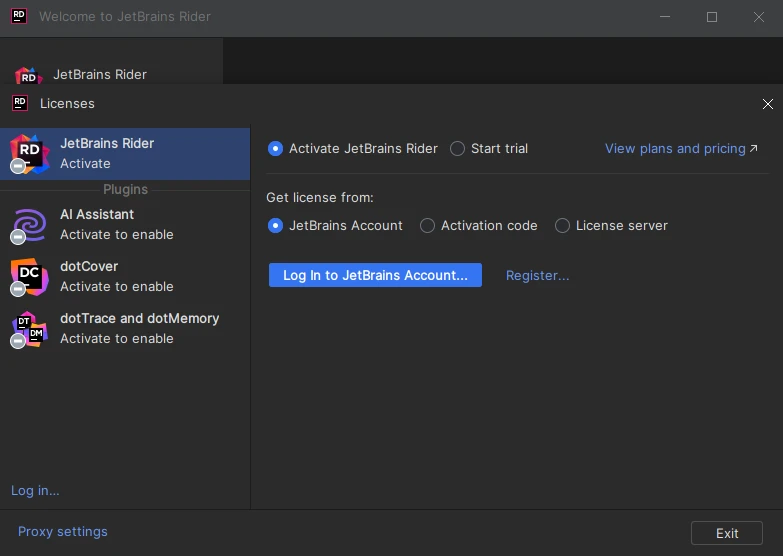Select JetBrains Account license source
The height and width of the screenshot is (556, 783).
(x=276, y=226)
